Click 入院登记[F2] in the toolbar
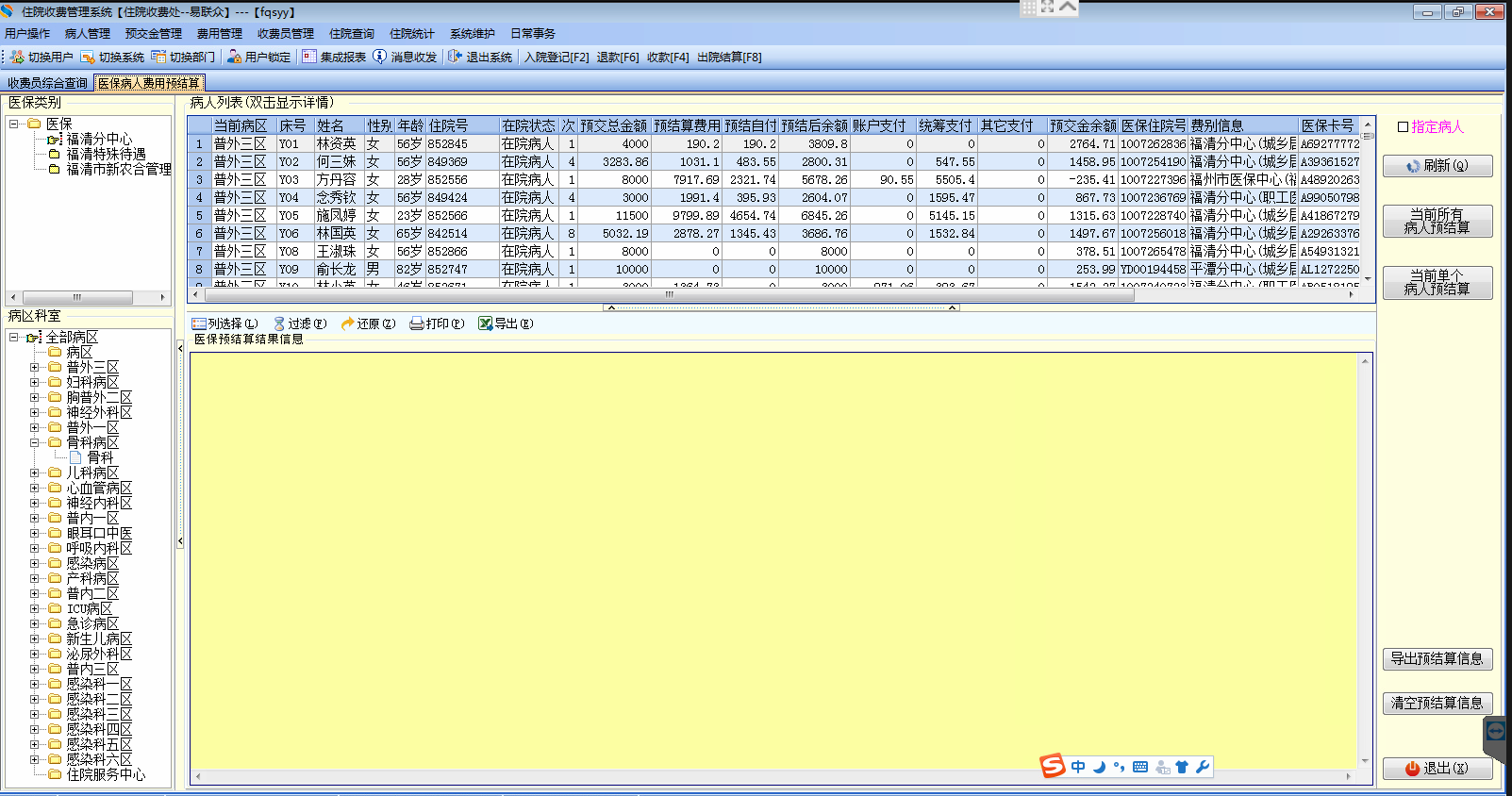The image size is (1512, 796). pyautogui.click(x=557, y=58)
